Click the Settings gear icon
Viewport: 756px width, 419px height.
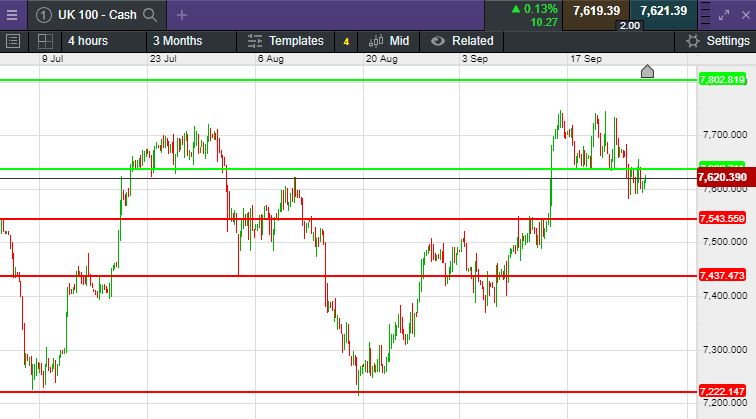pyautogui.click(x=693, y=41)
